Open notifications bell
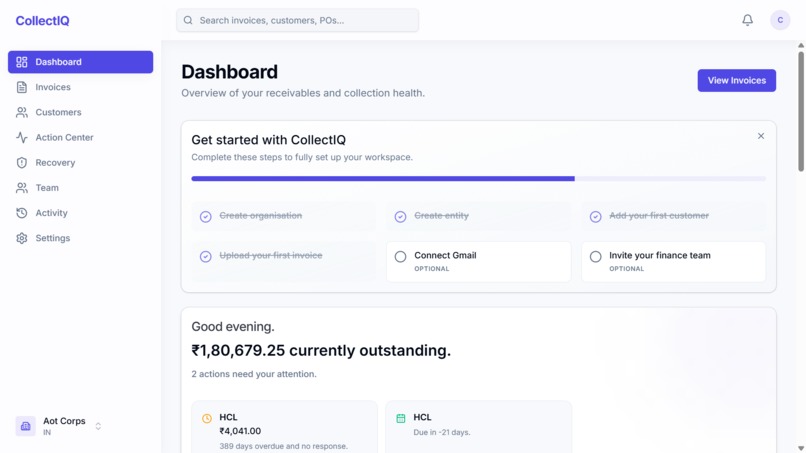 (x=747, y=20)
